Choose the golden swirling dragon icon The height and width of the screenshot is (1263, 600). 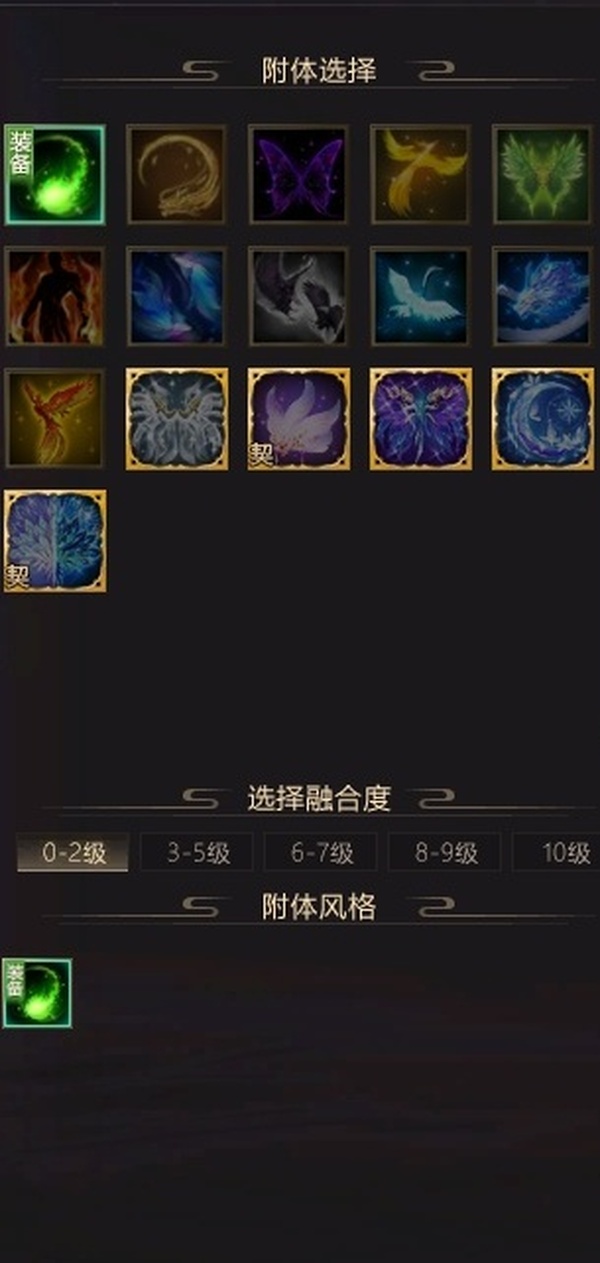[x=176, y=174]
